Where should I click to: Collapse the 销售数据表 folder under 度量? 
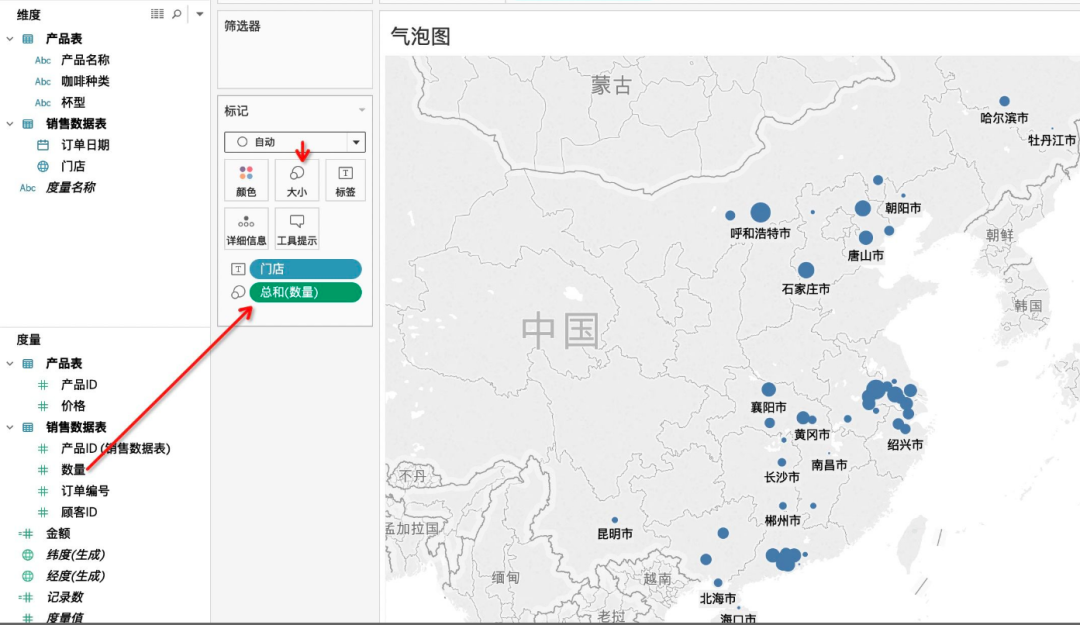(10, 427)
